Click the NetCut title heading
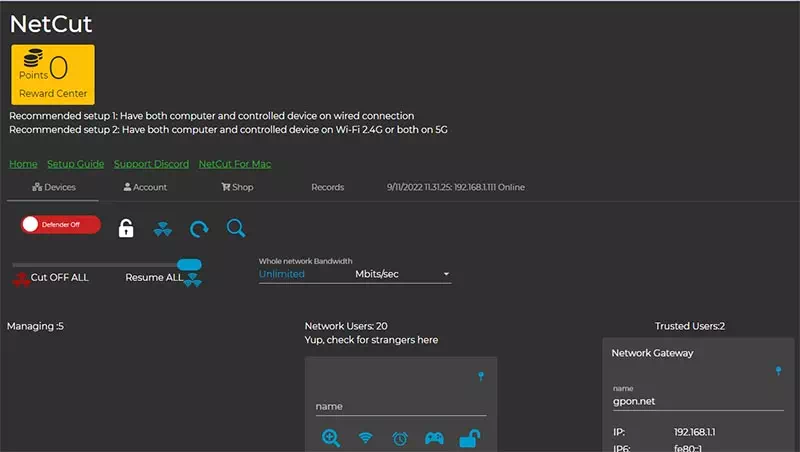Screen dimensions: 800x452 pyautogui.click(x=51, y=24)
